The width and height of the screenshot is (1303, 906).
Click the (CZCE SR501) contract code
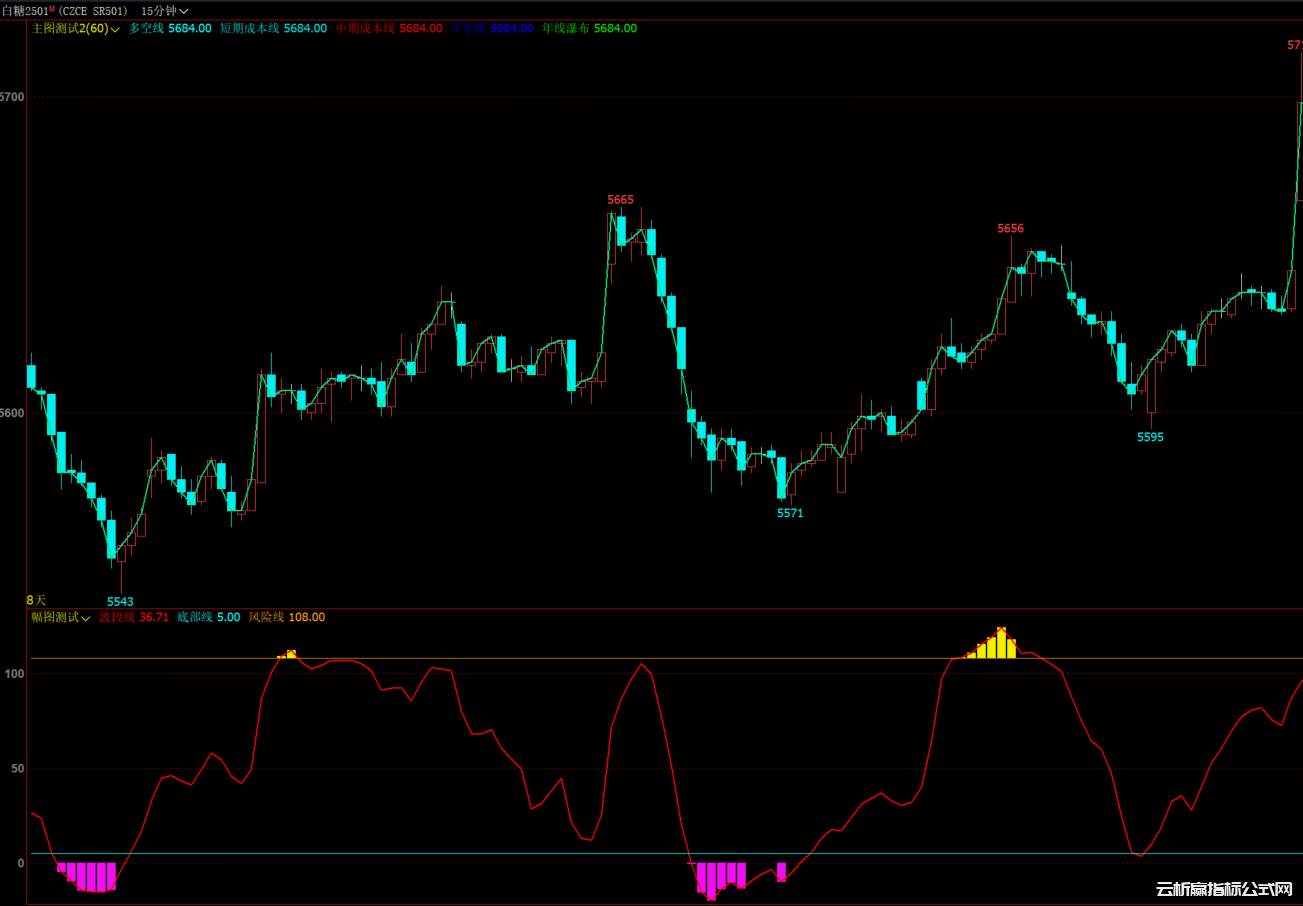93,10
